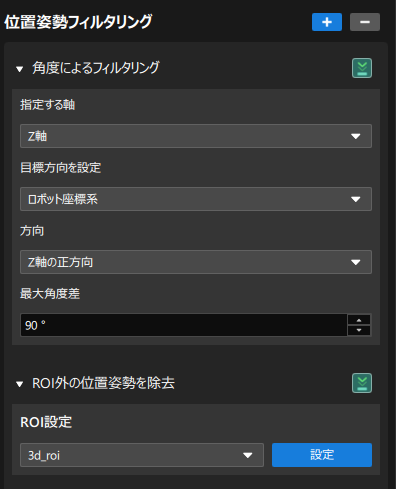Remove a filter with the minus button
Image resolution: width=396 pixels, height=489 pixels.
(365, 22)
